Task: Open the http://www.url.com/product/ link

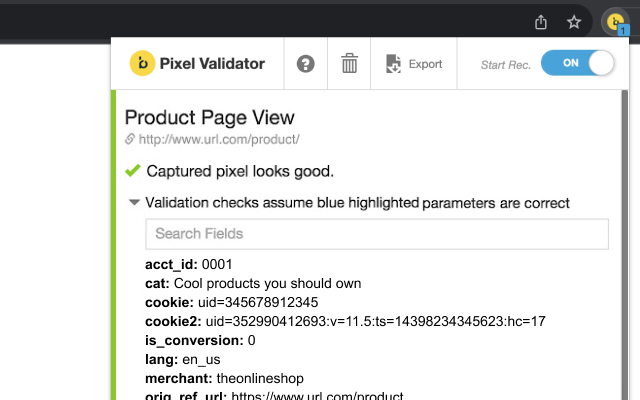Action: point(219,140)
